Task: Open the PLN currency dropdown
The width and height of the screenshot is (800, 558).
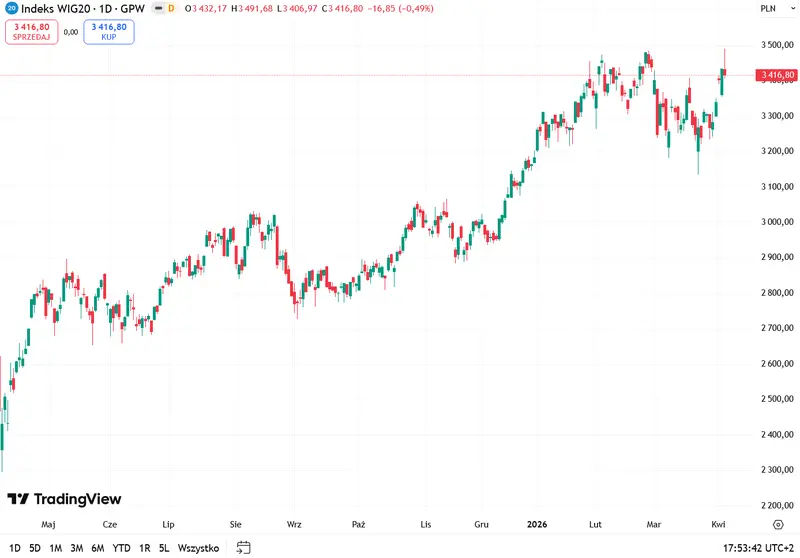Action: point(777,8)
